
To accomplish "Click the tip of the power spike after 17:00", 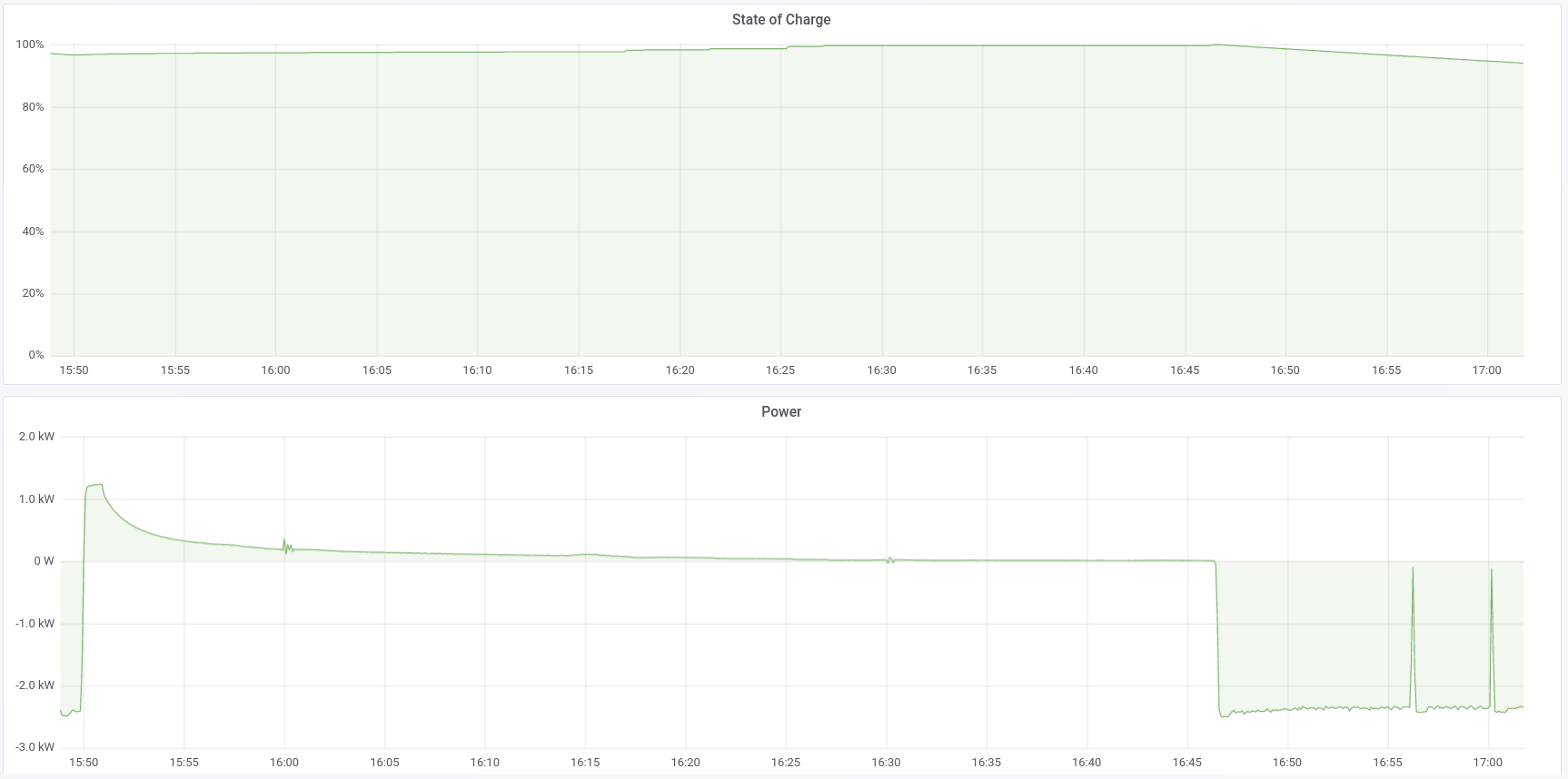I will click(x=1491, y=571).
